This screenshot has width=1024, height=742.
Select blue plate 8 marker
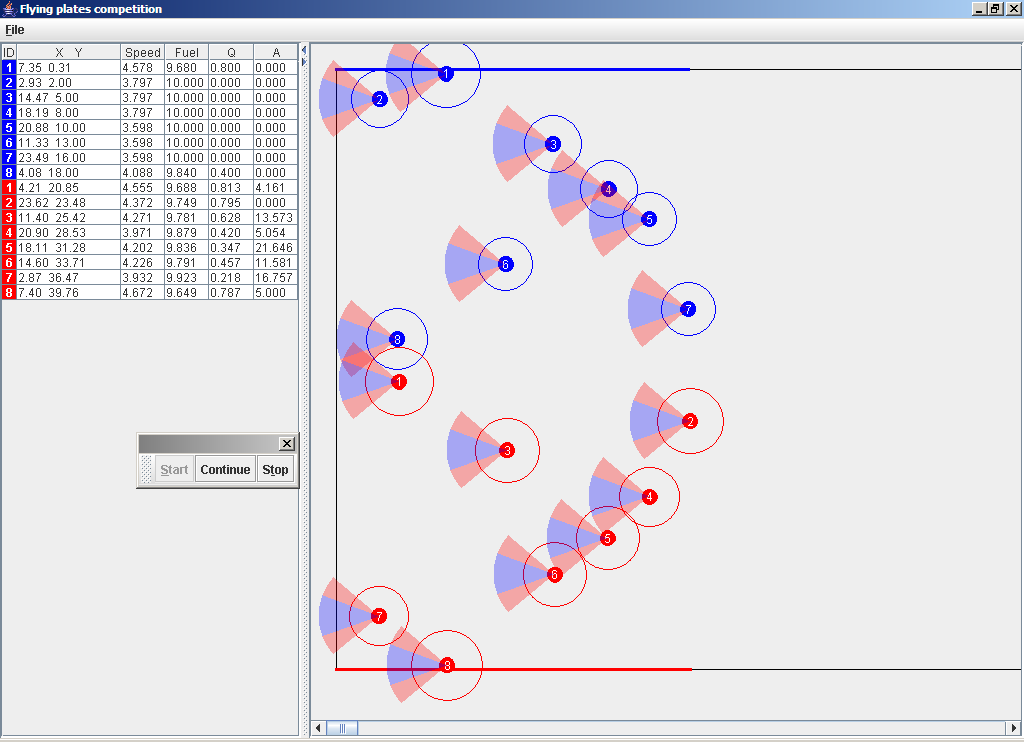pyautogui.click(x=396, y=339)
